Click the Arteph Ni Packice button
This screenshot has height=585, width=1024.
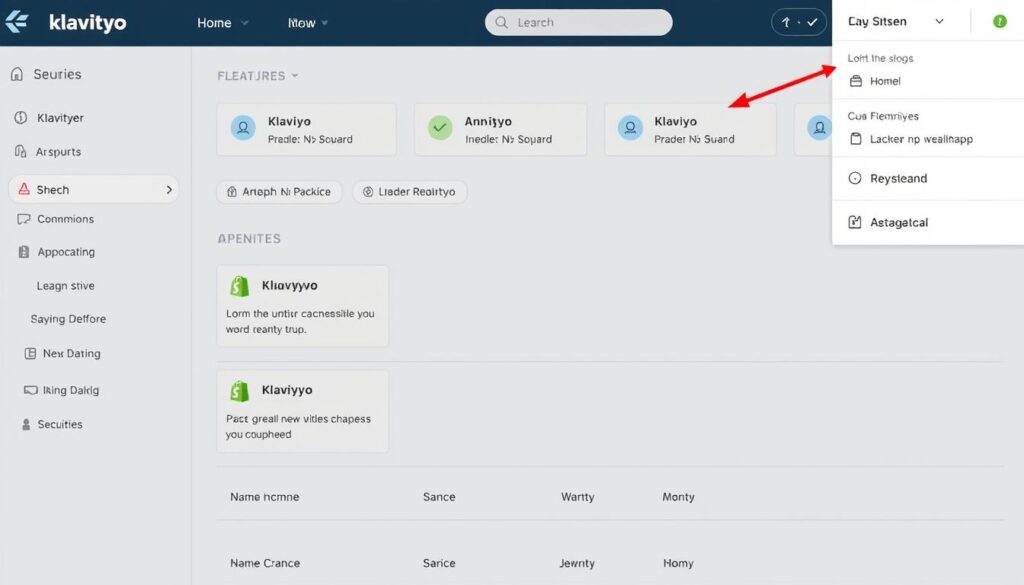[279, 191]
